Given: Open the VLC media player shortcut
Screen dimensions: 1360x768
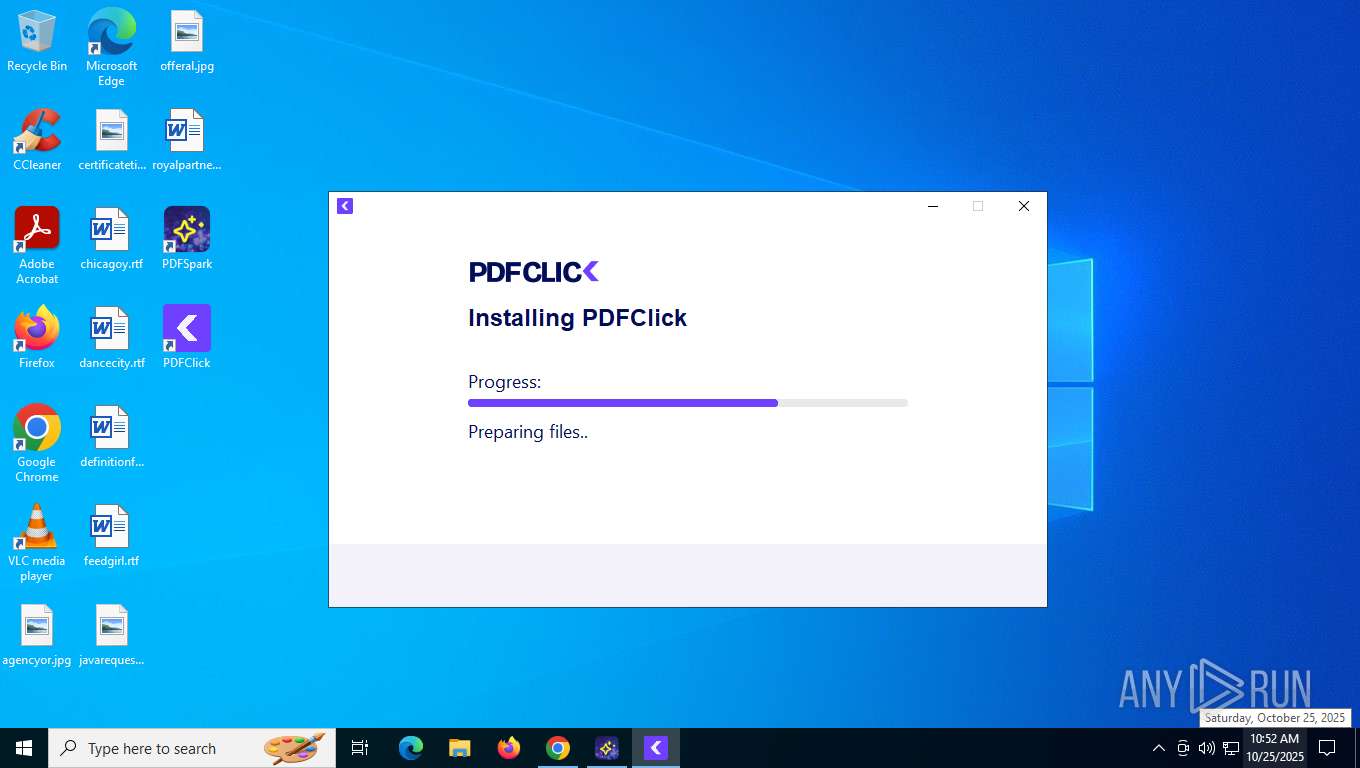Looking at the screenshot, I should pos(37,543).
